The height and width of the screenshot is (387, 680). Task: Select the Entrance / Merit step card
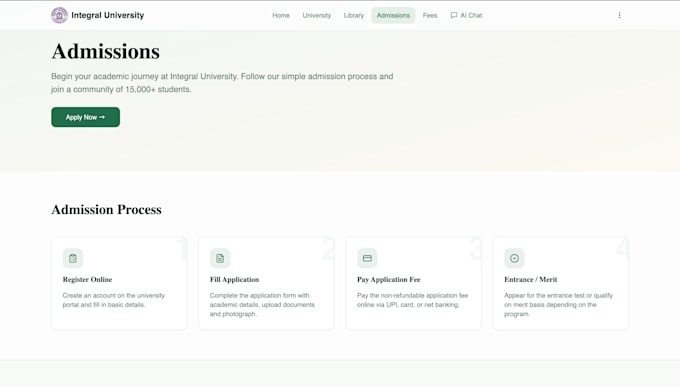[561, 283]
